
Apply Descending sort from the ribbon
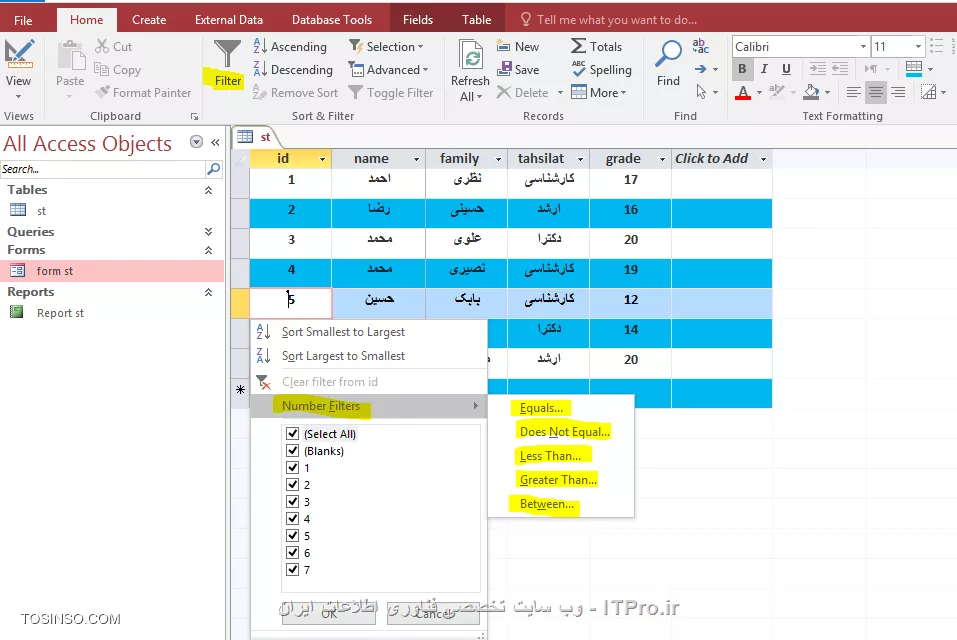click(x=293, y=69)
